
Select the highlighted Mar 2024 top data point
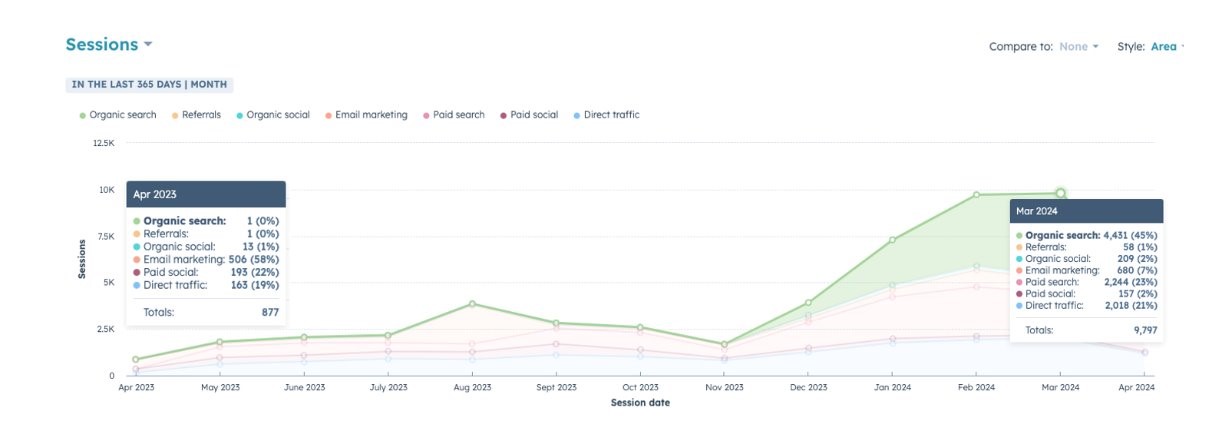point(1060,193)
